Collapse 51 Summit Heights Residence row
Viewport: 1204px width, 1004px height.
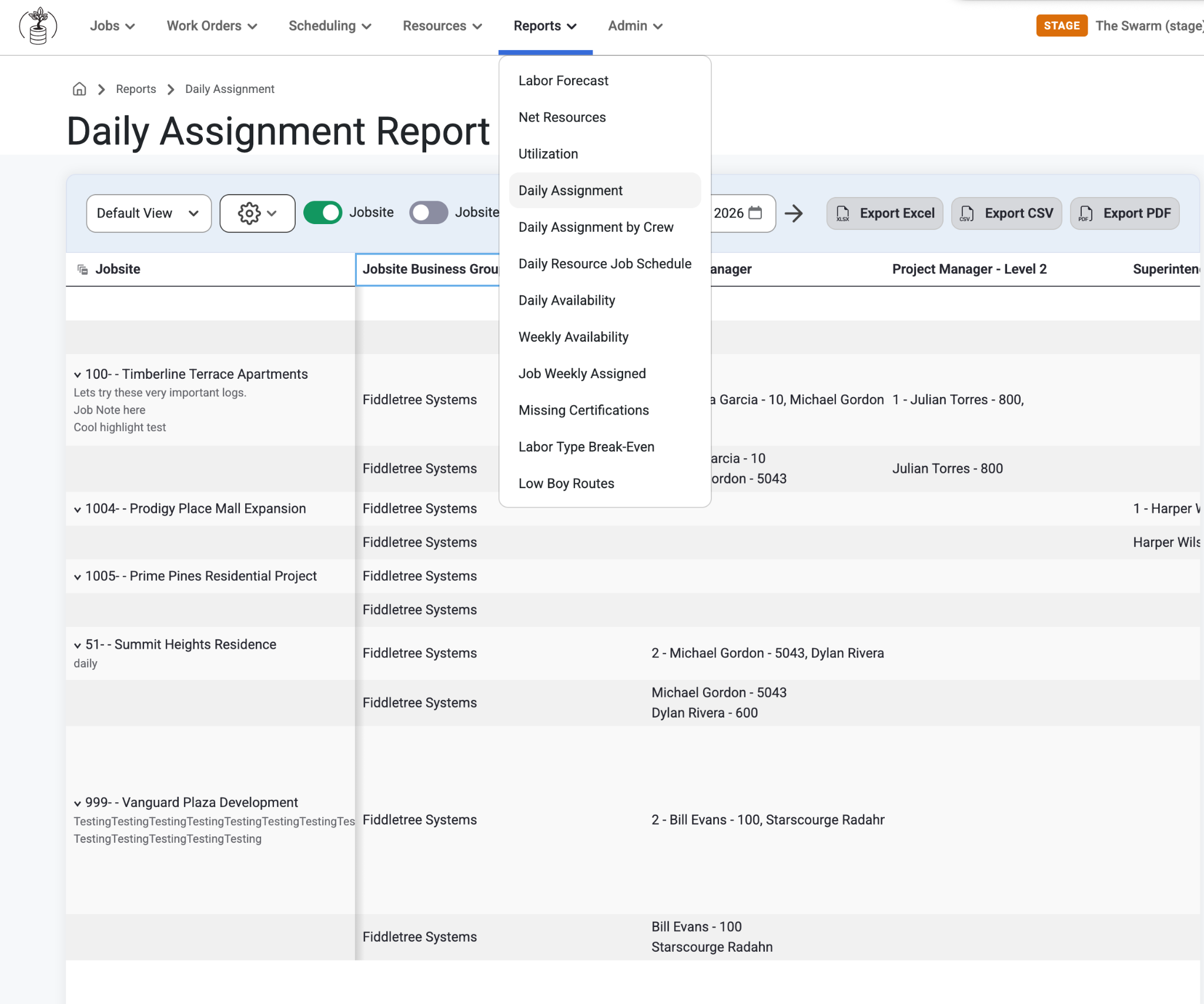(78, 645)
